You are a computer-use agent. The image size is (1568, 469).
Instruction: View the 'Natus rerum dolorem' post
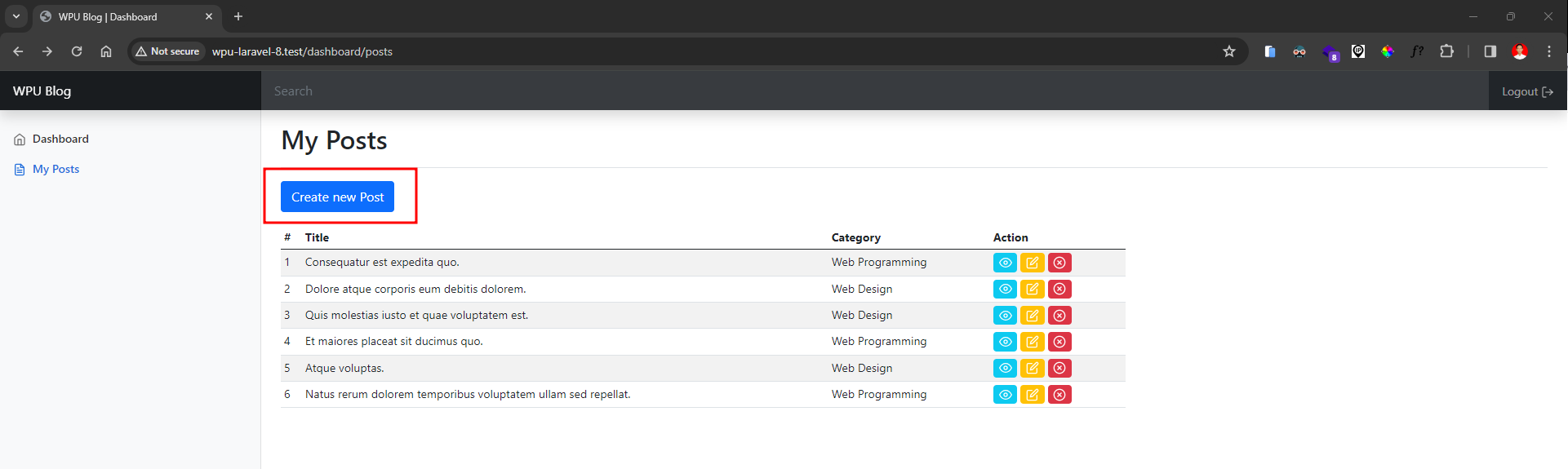(x=1005, y=395)
